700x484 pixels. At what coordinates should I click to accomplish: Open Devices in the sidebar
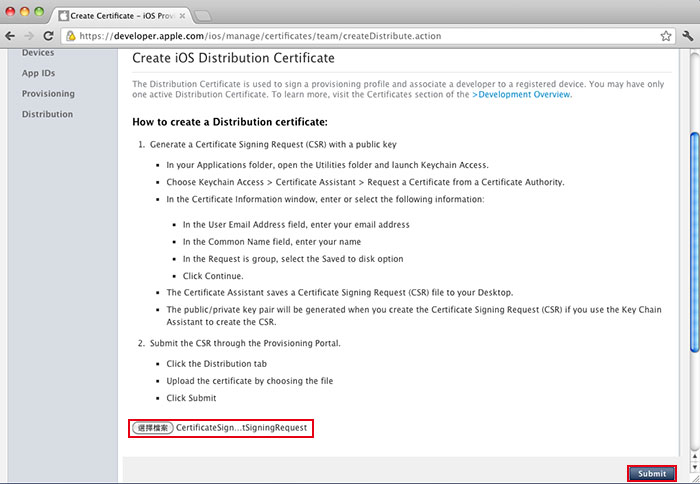click(x=38, y=53)
